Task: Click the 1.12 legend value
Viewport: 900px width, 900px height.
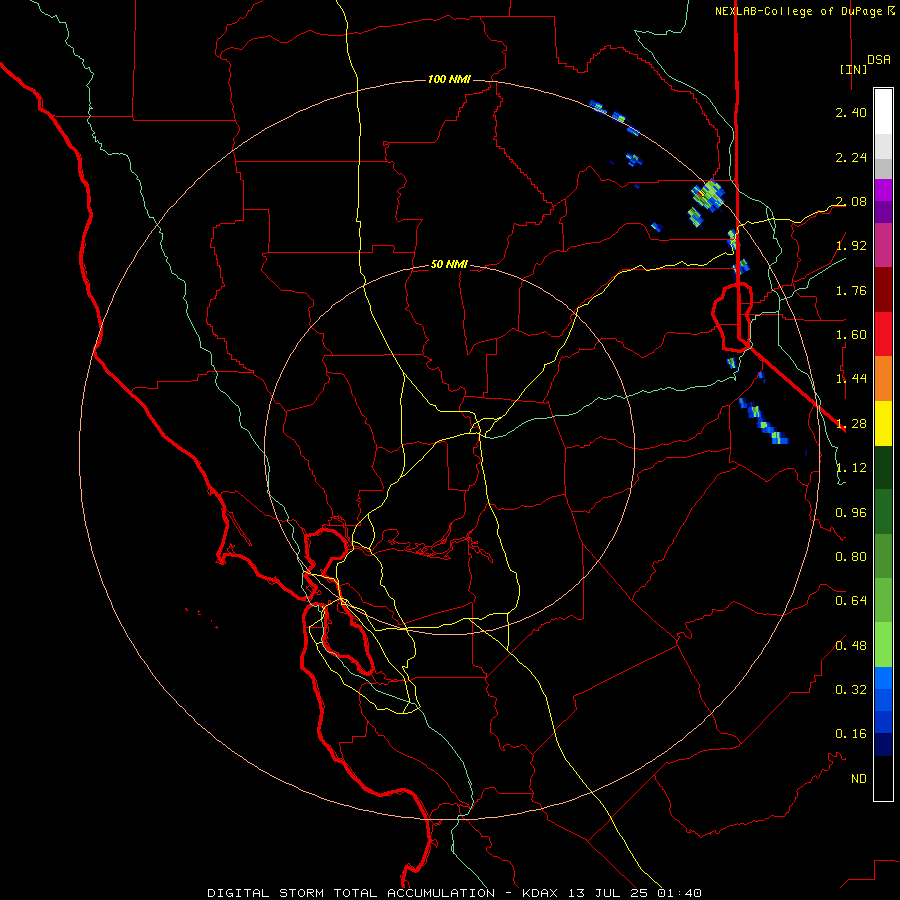Action: click(x=851, y=468)
